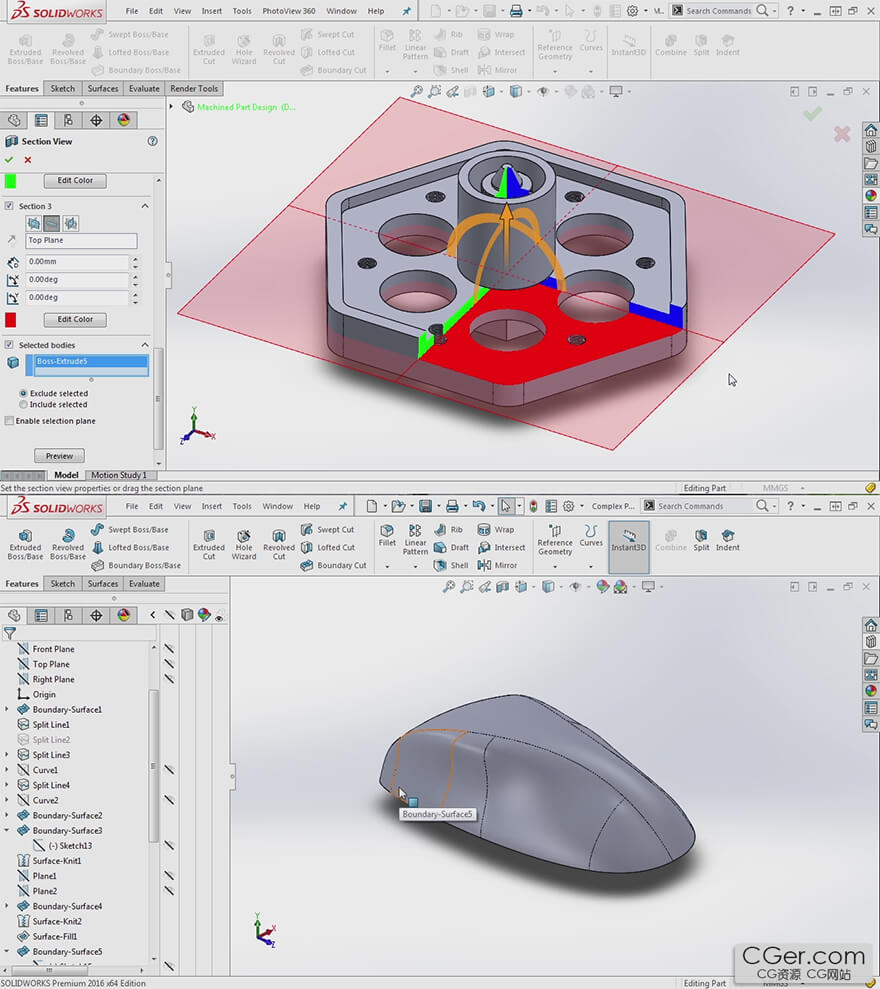Accept Section View with green checkmark
This screenshot has height=989, width=880.
coord(9,160)
